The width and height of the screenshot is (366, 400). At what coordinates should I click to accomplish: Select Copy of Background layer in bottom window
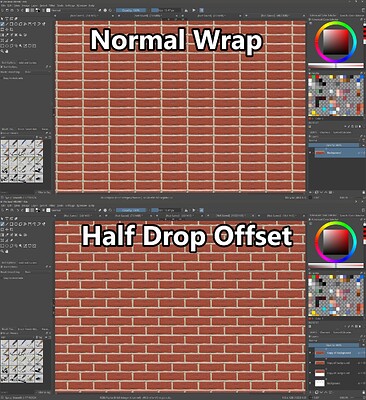pos(340,353)
